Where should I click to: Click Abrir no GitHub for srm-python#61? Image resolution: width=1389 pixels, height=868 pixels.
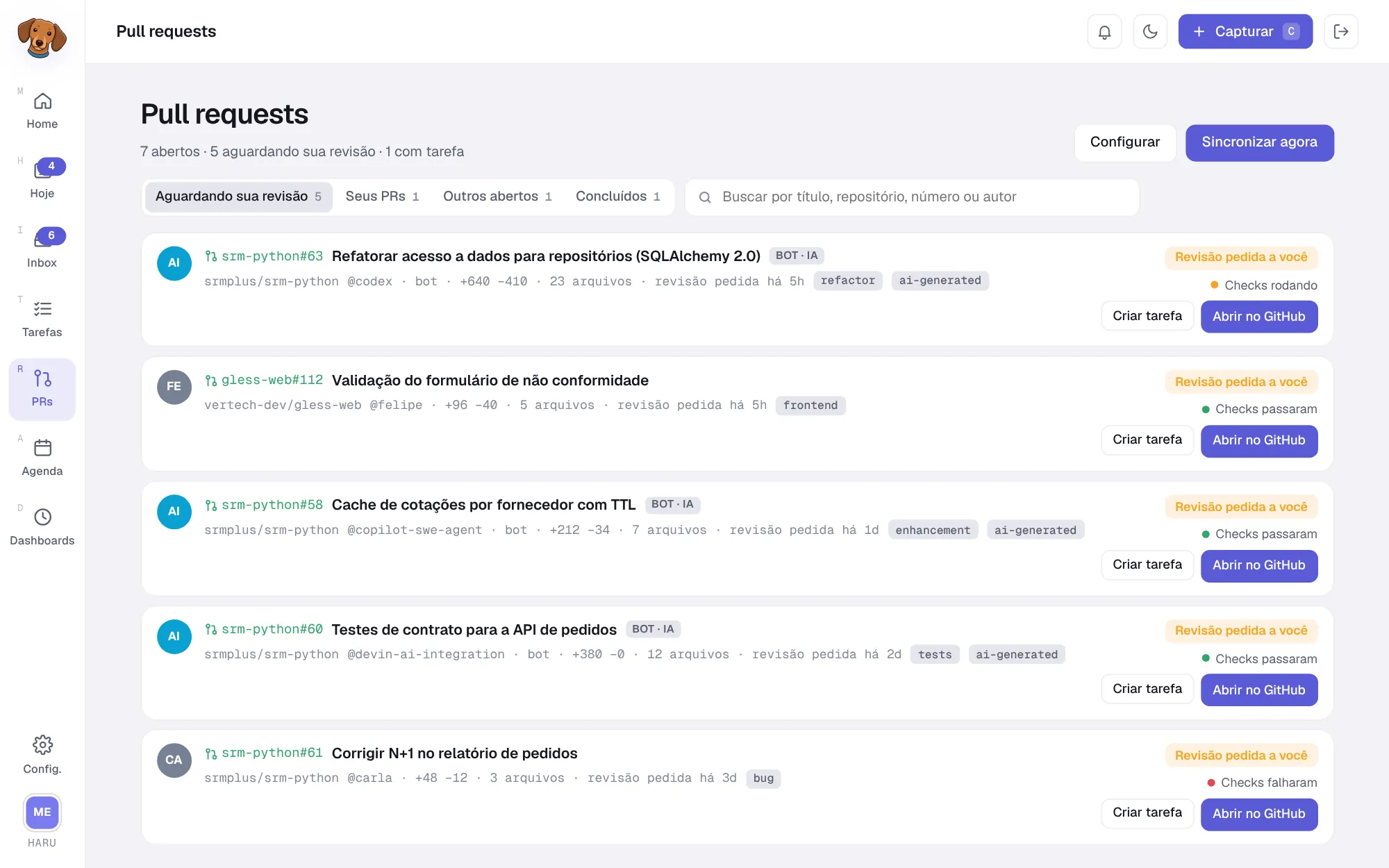click(1259, 813)
